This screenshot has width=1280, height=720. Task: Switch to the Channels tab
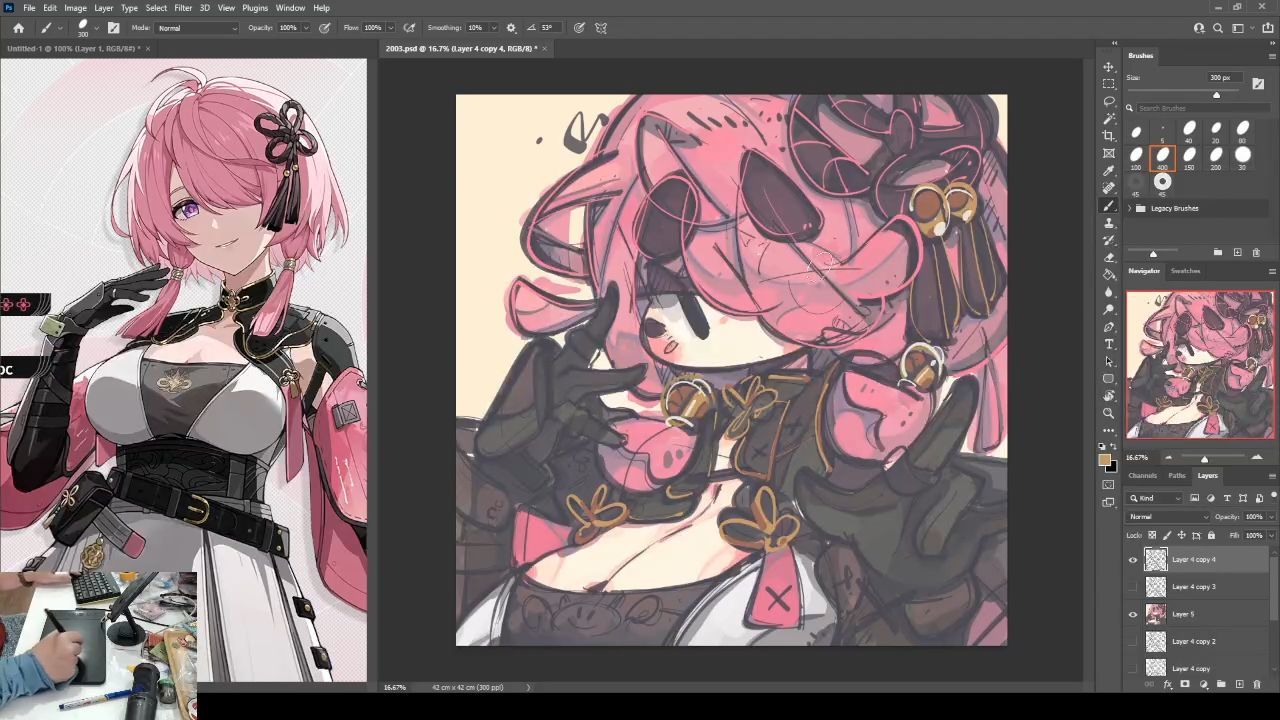1143,476
